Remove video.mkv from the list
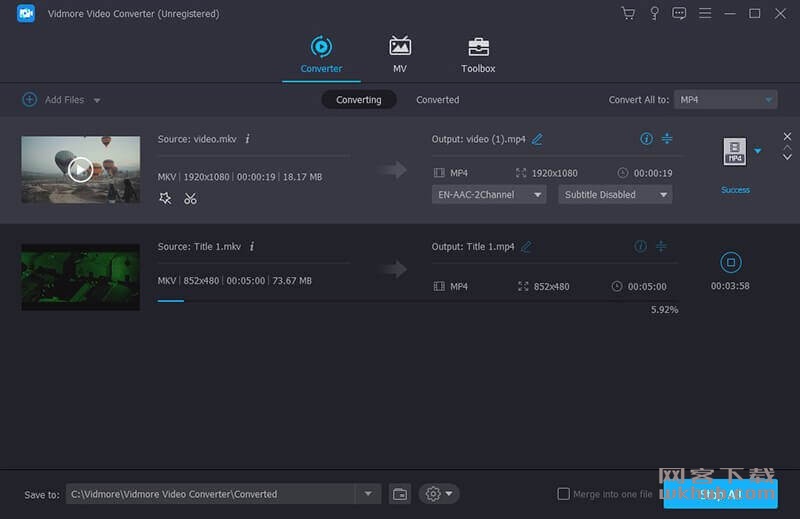The height and width of the screenshot is (519, 800). (787, 136)
